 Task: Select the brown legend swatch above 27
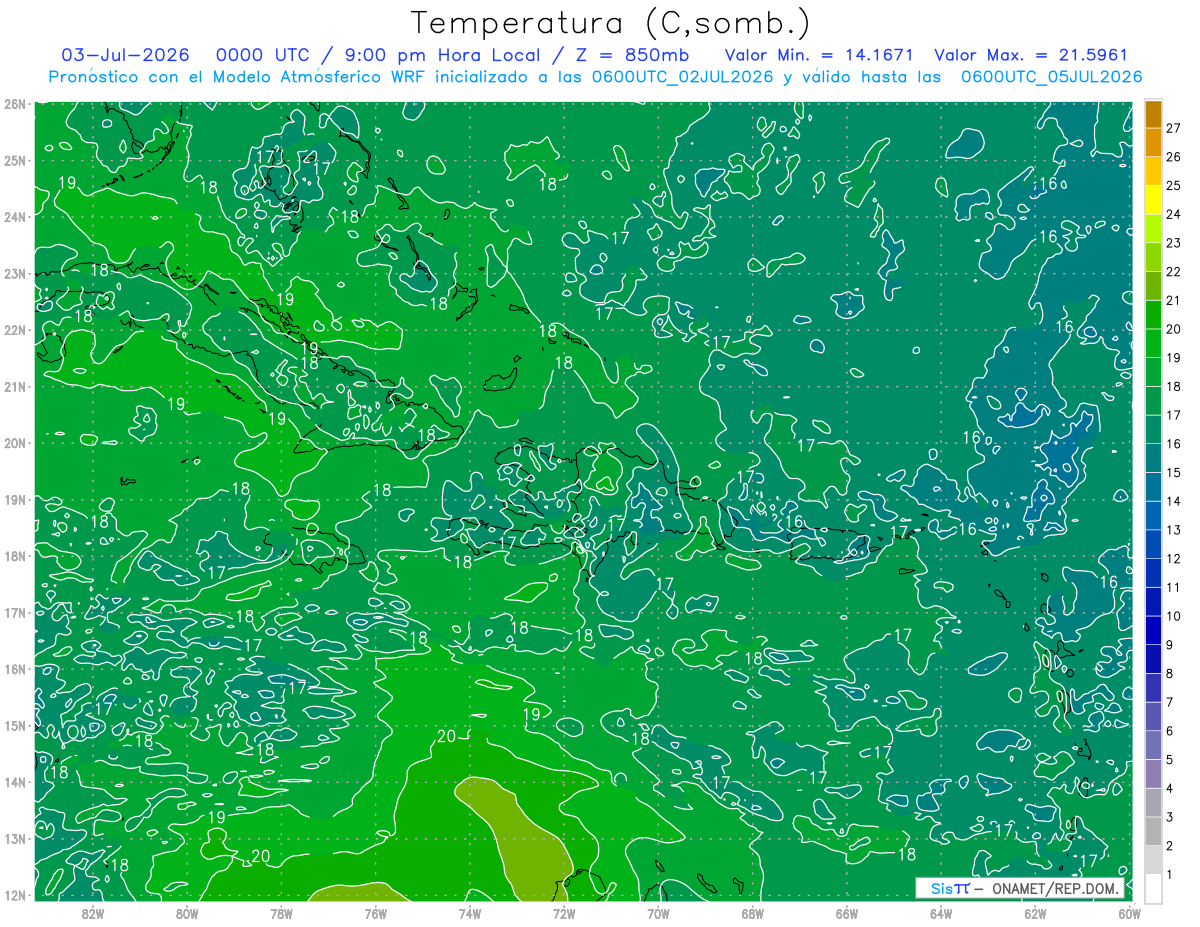tap(1153, 114)
